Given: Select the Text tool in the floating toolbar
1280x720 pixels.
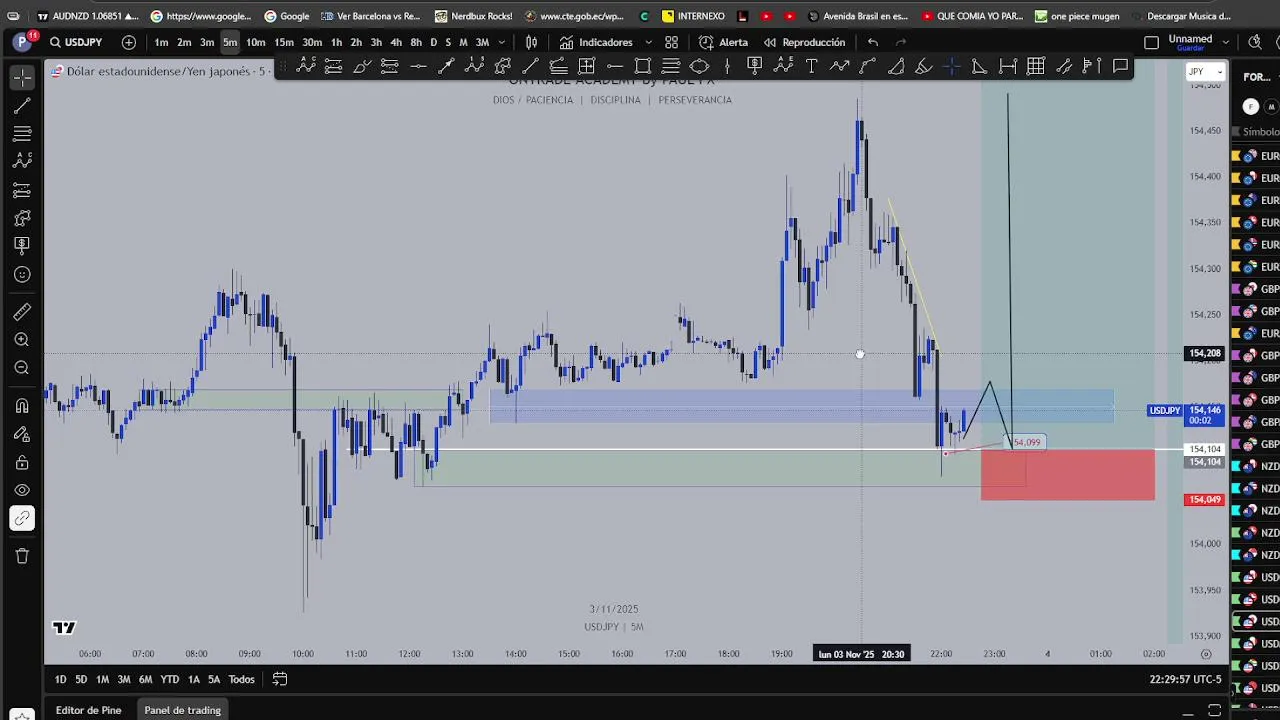Looking at the screenshot, I should click(x=811, y=66).
